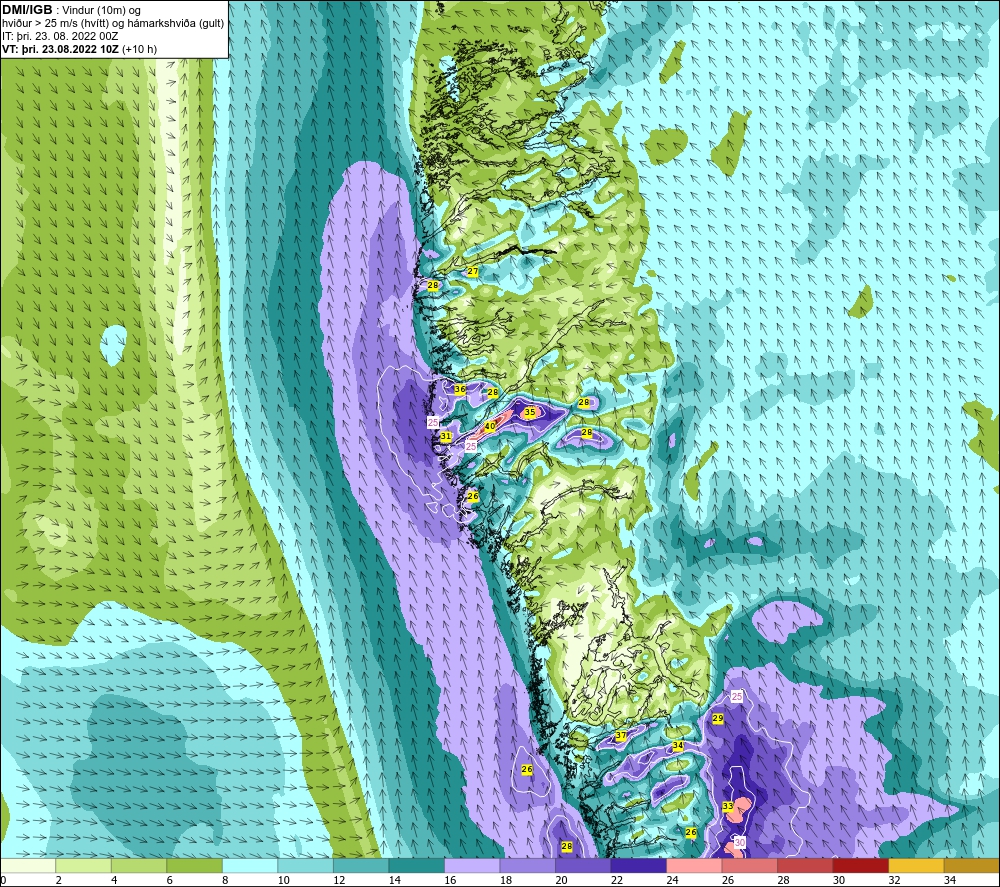The width and height of the screenshot is (1000, 887).
Task: Select the light pink 24–26 legend swatch
Action: point(694,866)
